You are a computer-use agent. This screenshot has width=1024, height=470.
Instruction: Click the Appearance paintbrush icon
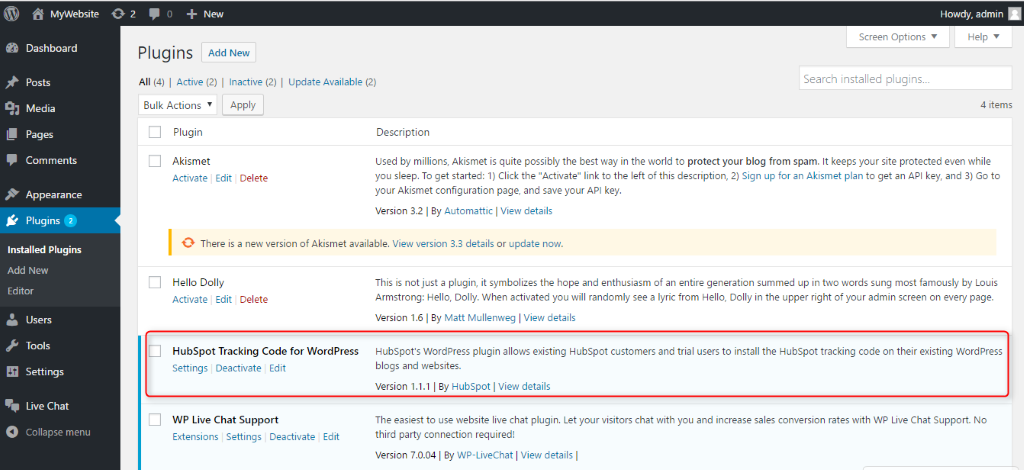(12, 195)
